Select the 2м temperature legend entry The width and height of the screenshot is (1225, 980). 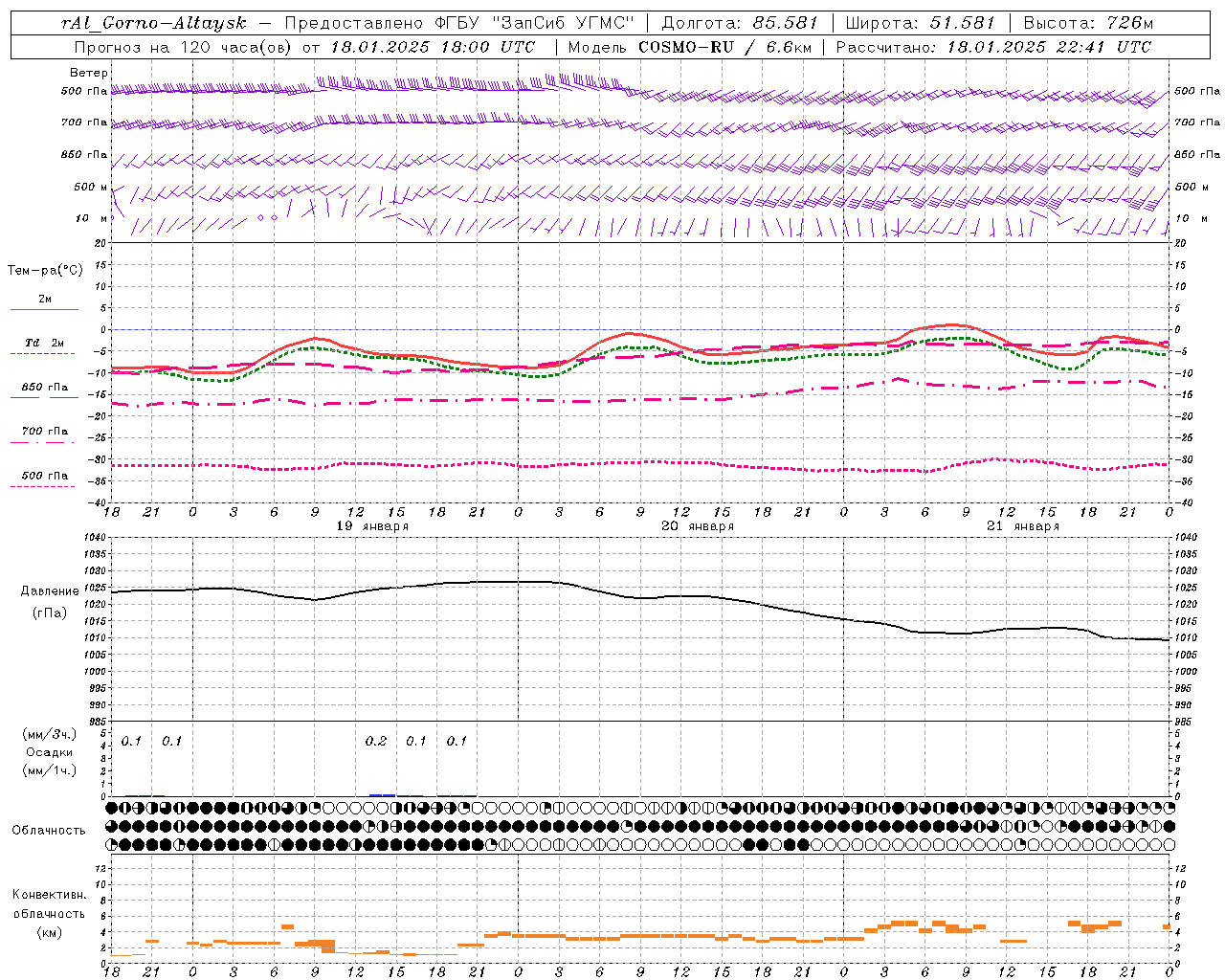pos(45,300)
